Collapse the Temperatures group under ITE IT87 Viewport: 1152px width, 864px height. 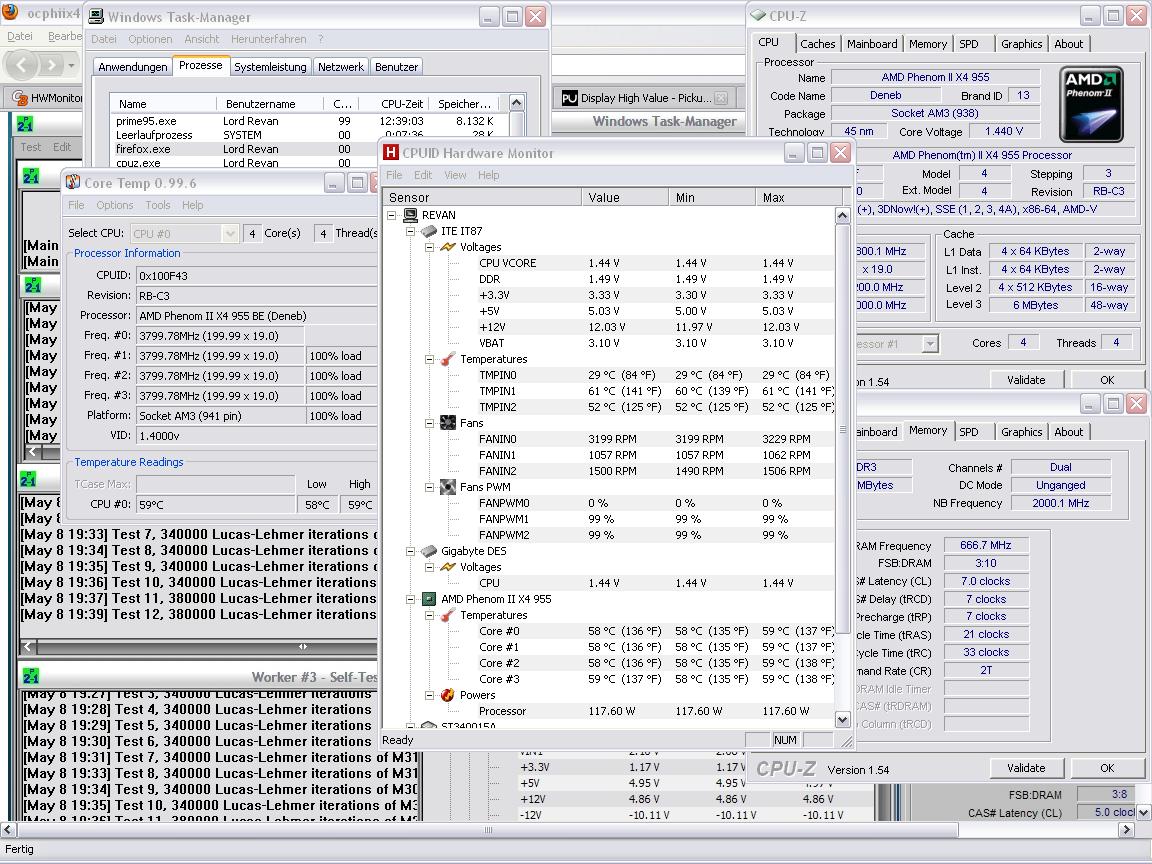(x=430, y=359)
